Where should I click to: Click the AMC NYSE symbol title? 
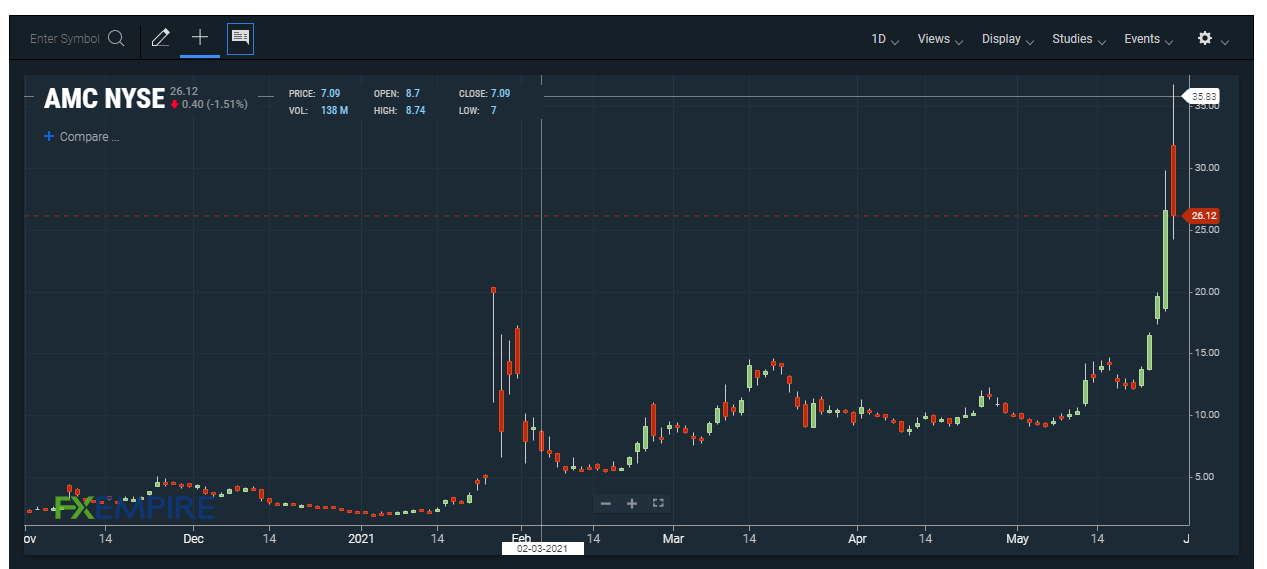point(104,98)
